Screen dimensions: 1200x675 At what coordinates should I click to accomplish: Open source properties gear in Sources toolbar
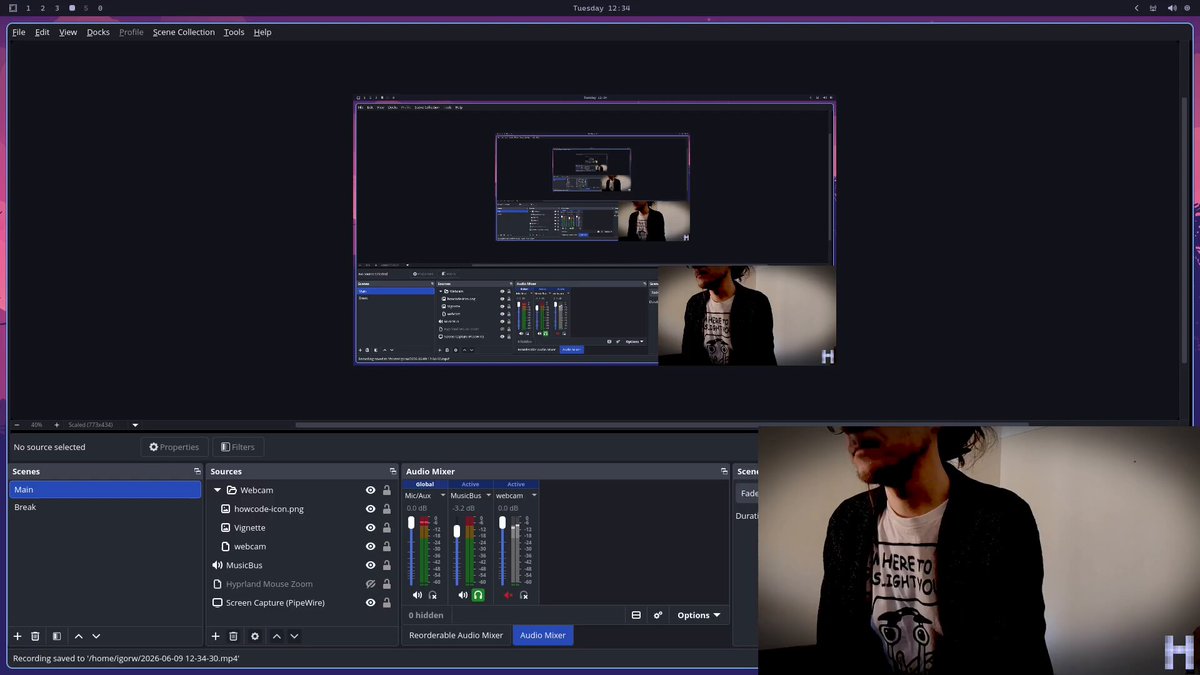point(255,636)
